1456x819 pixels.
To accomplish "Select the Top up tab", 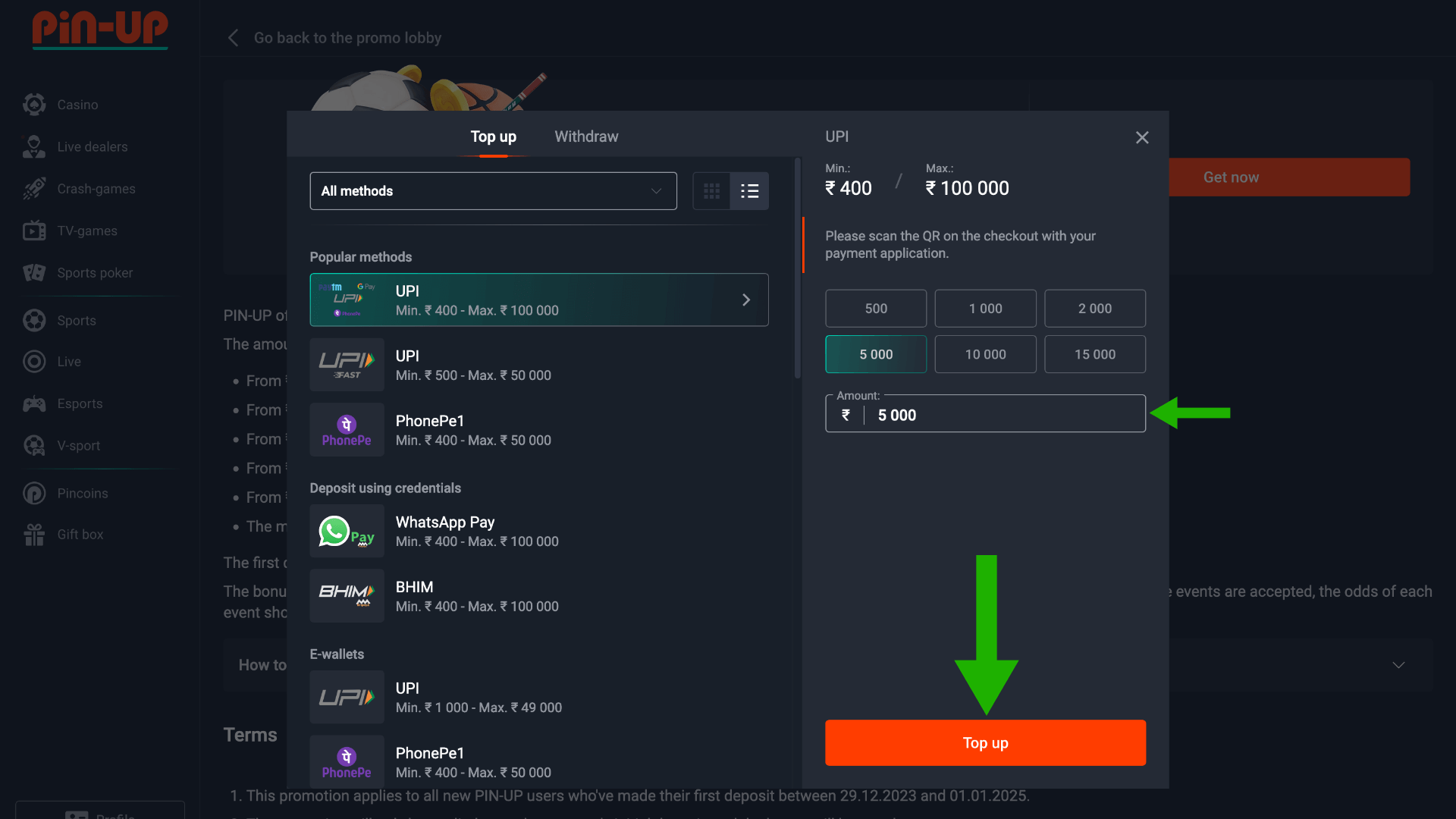I will (493, 136).
